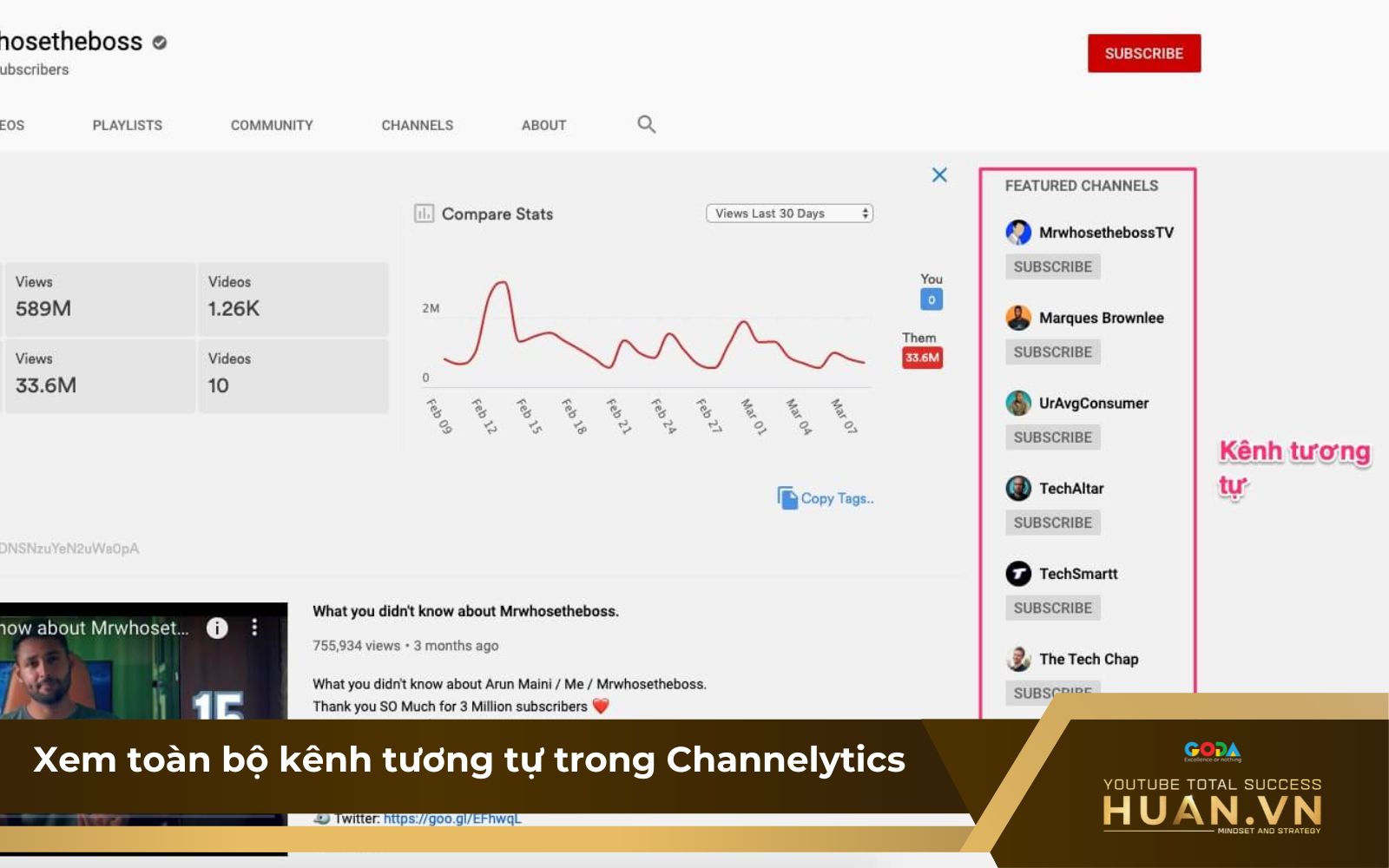Click the red Them 33.6M badge
Viewport: 1389px width, 868px height.
point(922,358)
